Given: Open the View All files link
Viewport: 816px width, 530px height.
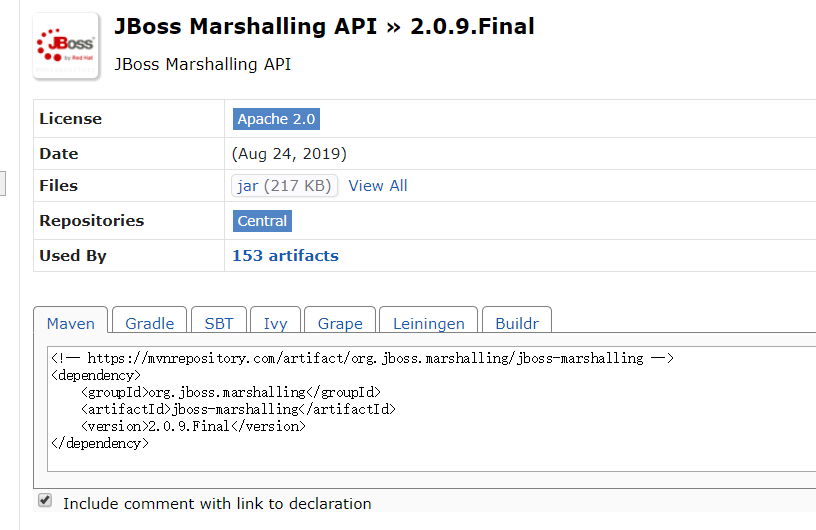Looking at the screenshot, I should [x=378, y=186].
